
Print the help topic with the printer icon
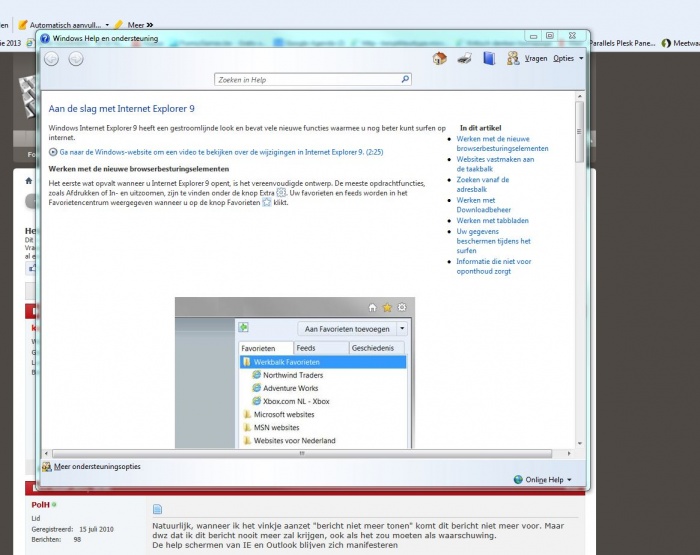pos(464,58)
